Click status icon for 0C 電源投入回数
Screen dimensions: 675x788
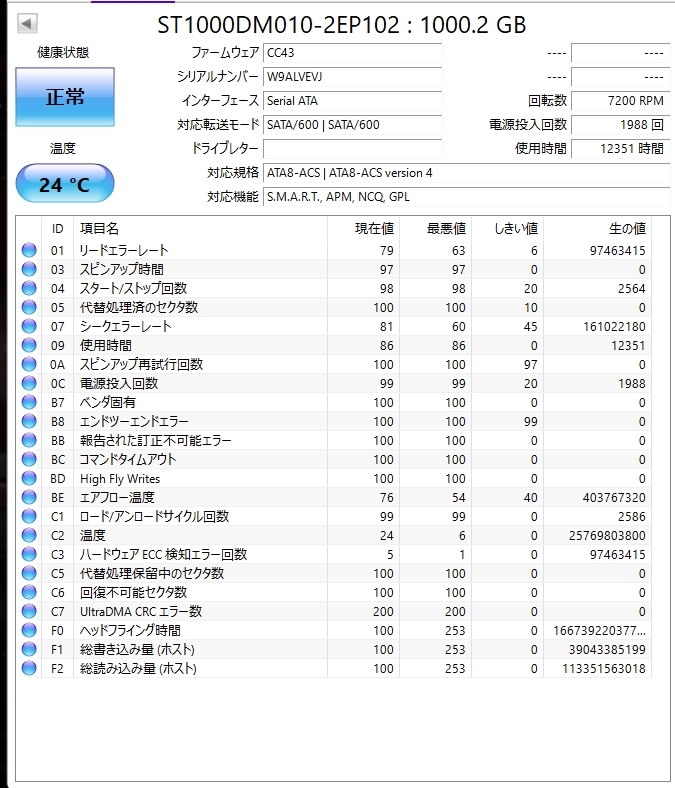(x=29, y=383)
